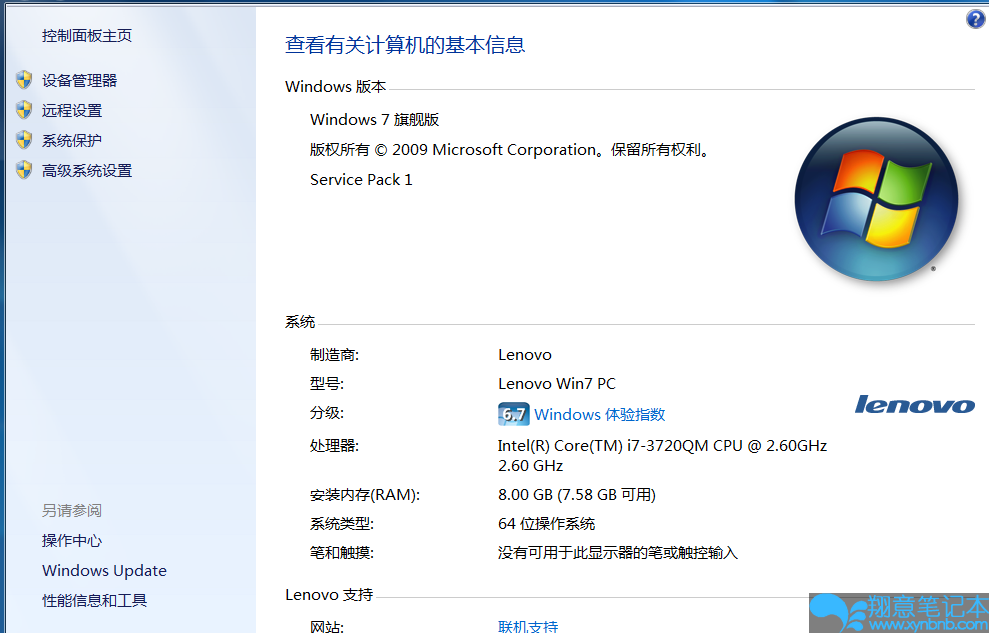Click the shield icon beside 设备管理器
This screenshot has height=633, width=989.
click(x=24, y=80)
